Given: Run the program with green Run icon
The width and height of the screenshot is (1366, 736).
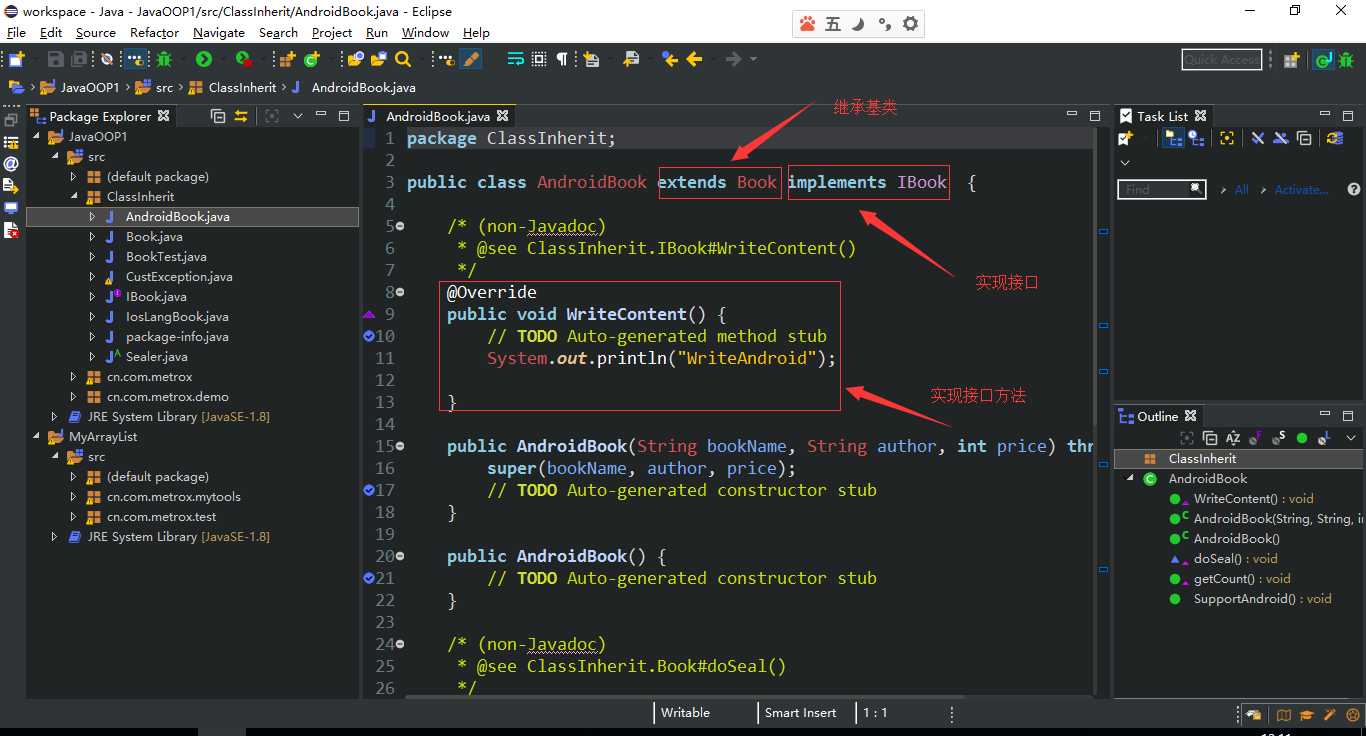Looking at the screenshot, I should pyautogui.click(x=204, y=59).
